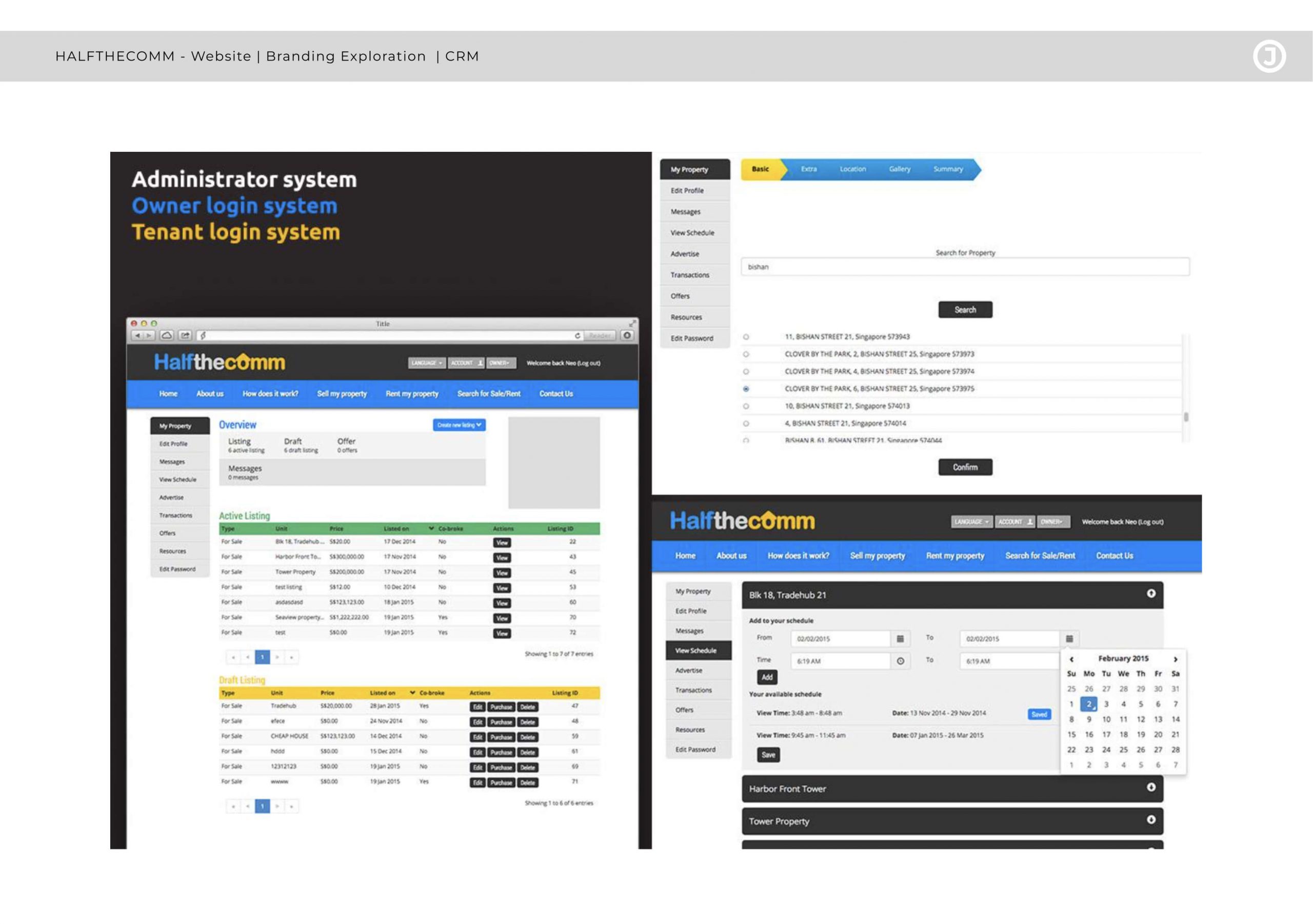Click the browser share icon
The image size is (1313, 924).
tap(185, 336)
